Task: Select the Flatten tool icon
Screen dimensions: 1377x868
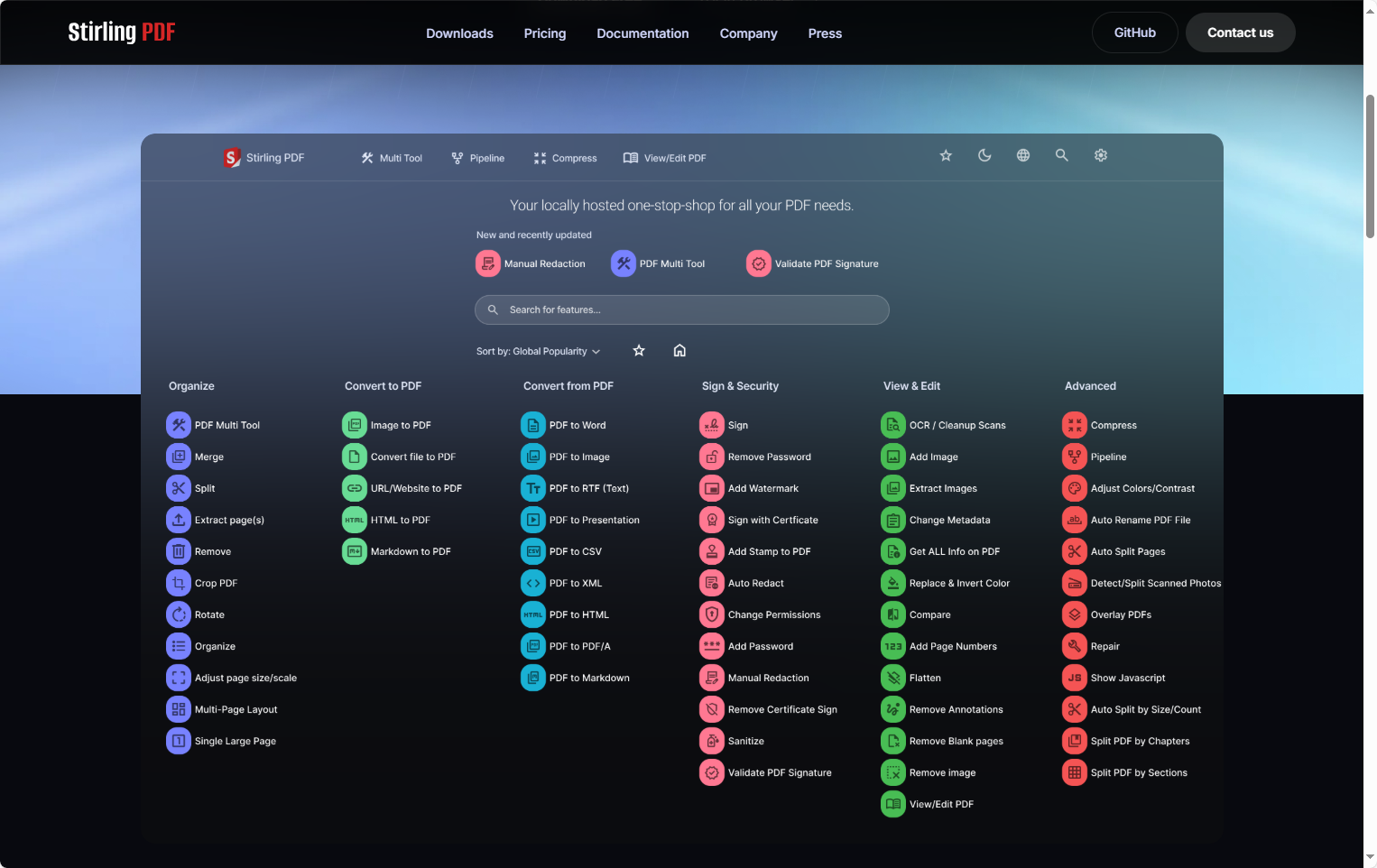Action: point(893,678)
